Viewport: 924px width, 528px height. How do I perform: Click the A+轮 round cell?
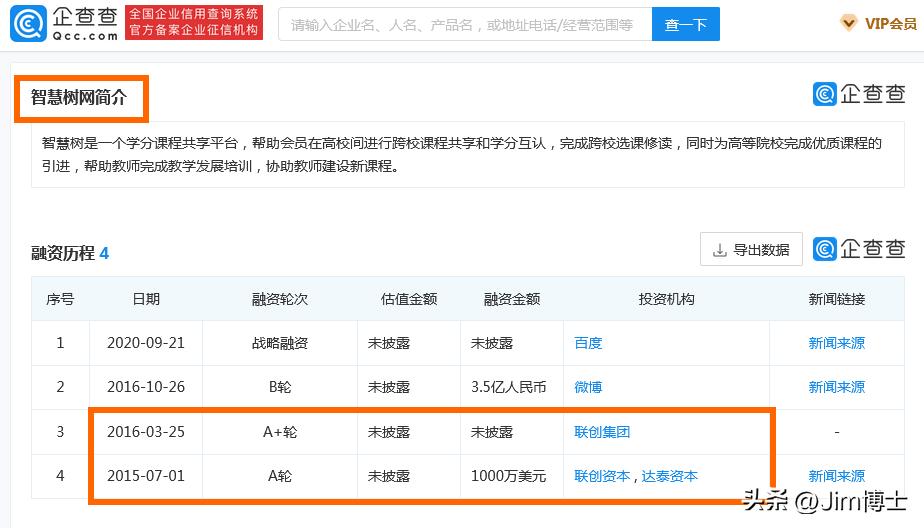tap(280, 432)
